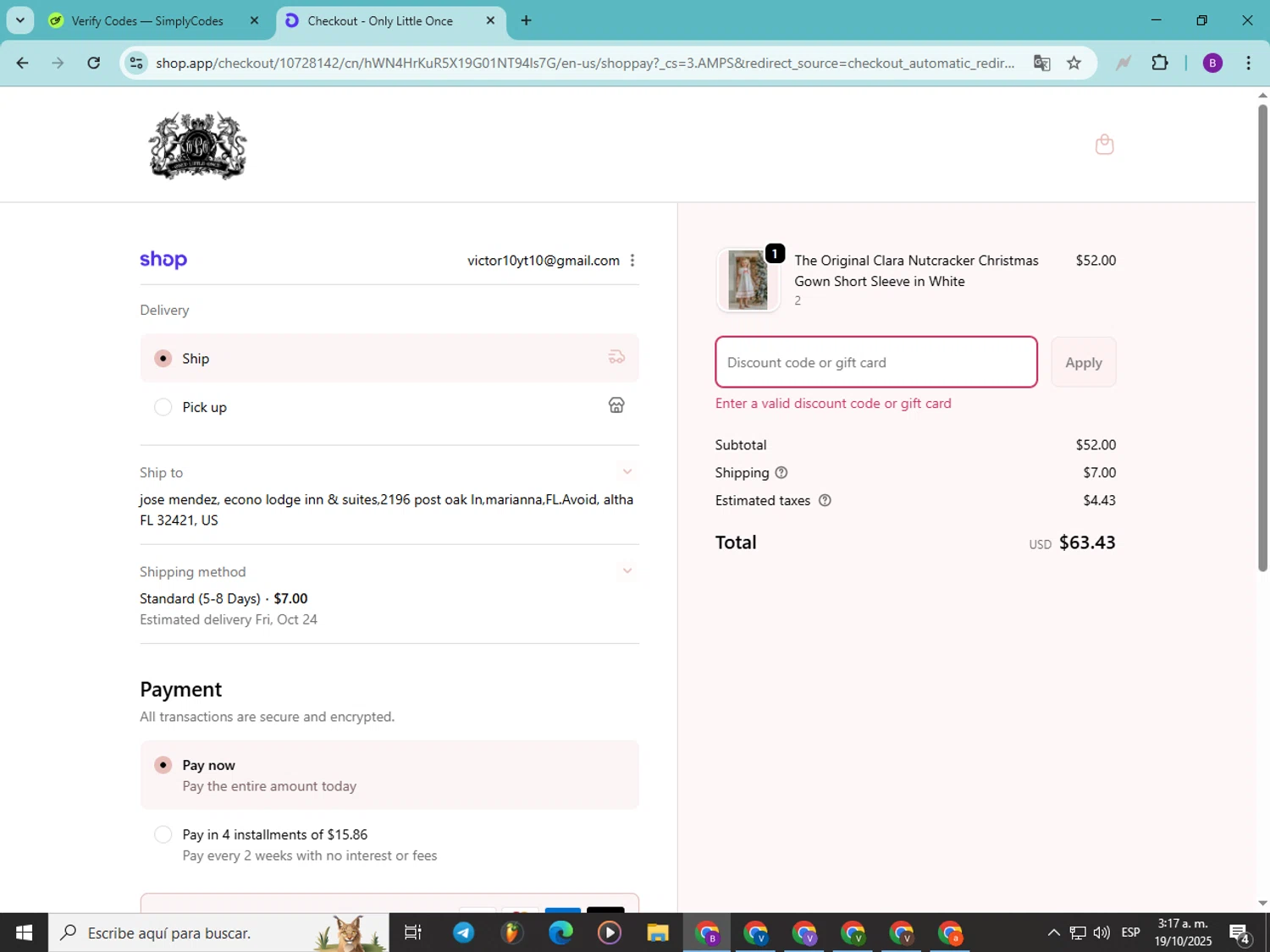Go back in browser
The image size is (1270, 952).
pyautogui.click(x=23, y=63)
